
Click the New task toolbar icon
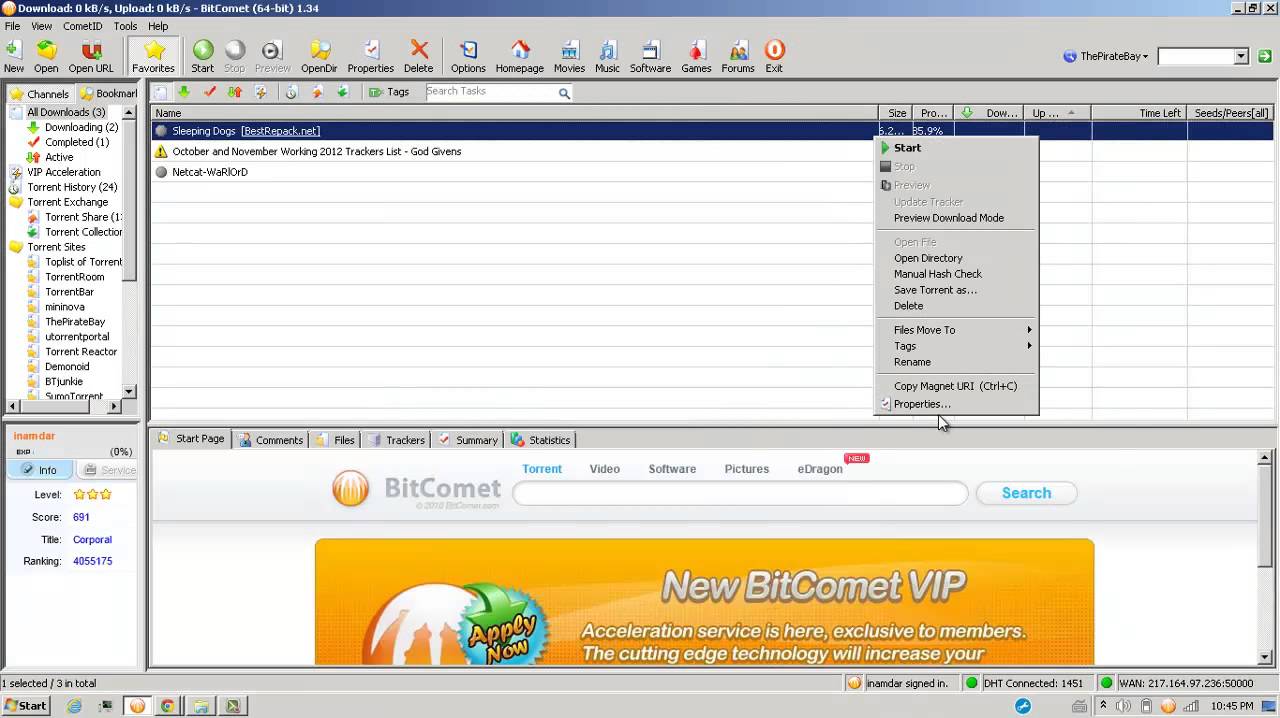(14, 56)
